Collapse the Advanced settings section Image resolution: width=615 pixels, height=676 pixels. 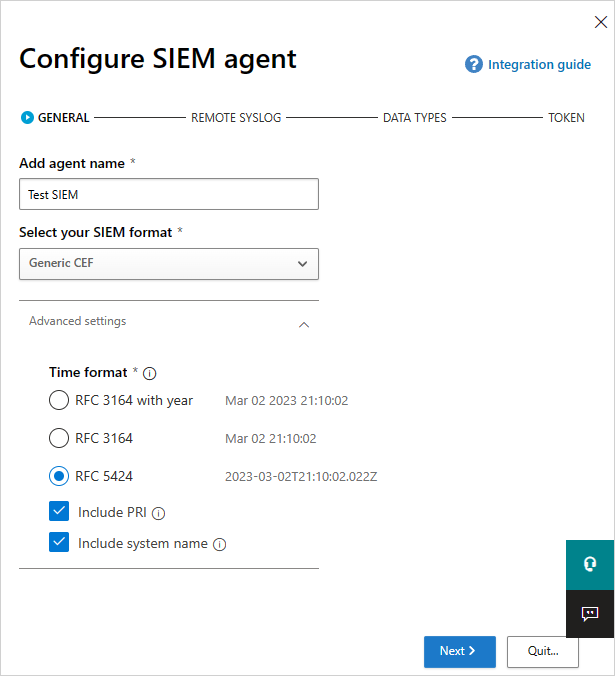coord(304,324)
